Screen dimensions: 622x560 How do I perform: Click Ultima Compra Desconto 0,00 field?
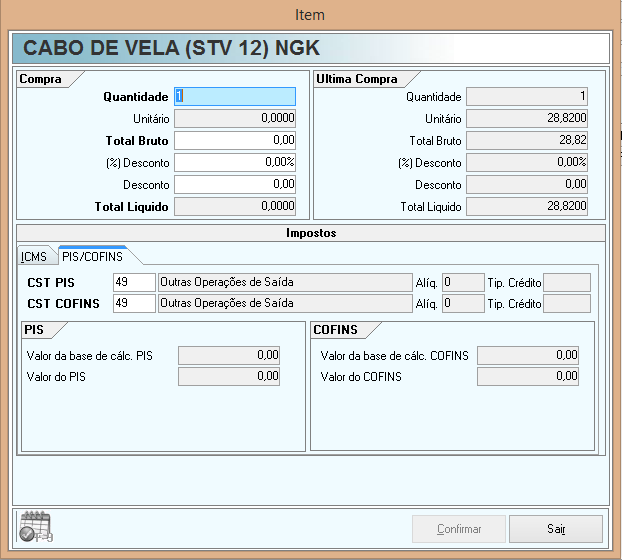pos(527,184)
